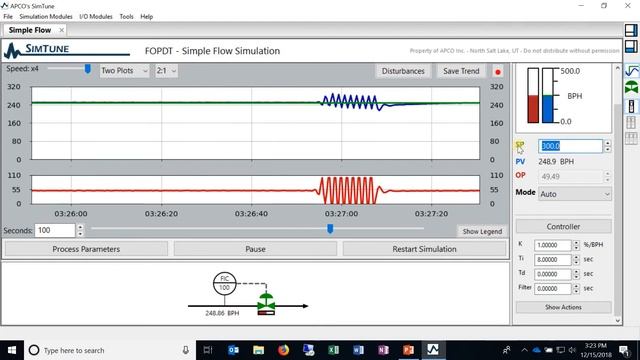The image size is (640, 360).
Task: Click the K gain stepper arrows
Action: 576,245
